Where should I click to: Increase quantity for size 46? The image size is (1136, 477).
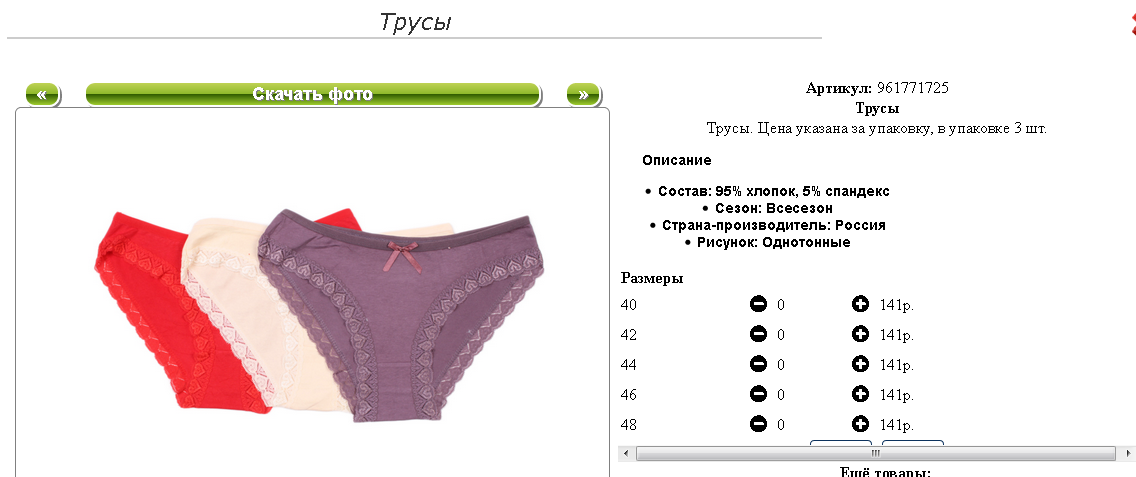(x=860, y=394)
